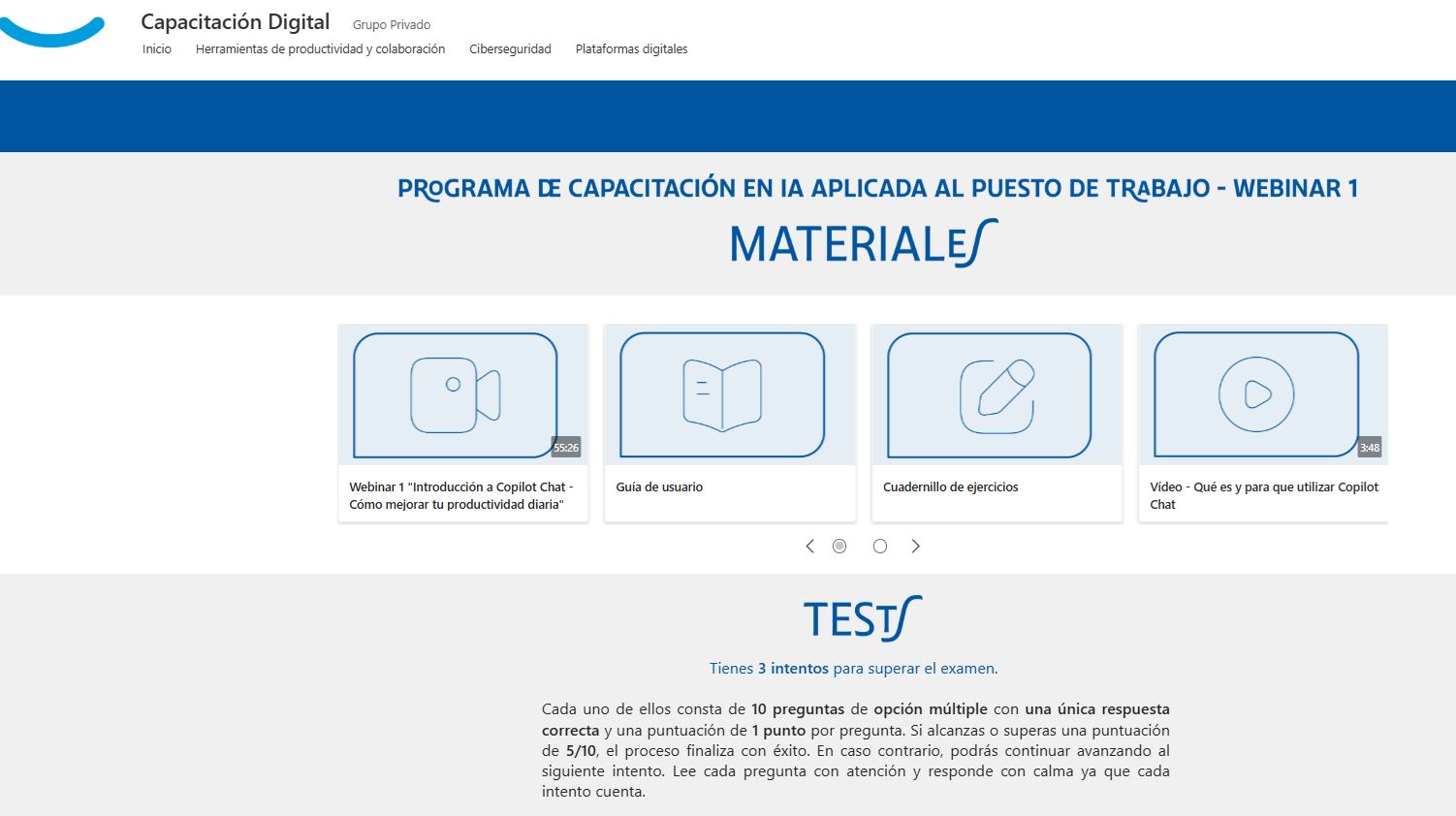The image size is (1456, 816).
Task: Open Herramientas de productividad y colaboración menu
Action: coord(320,49)
